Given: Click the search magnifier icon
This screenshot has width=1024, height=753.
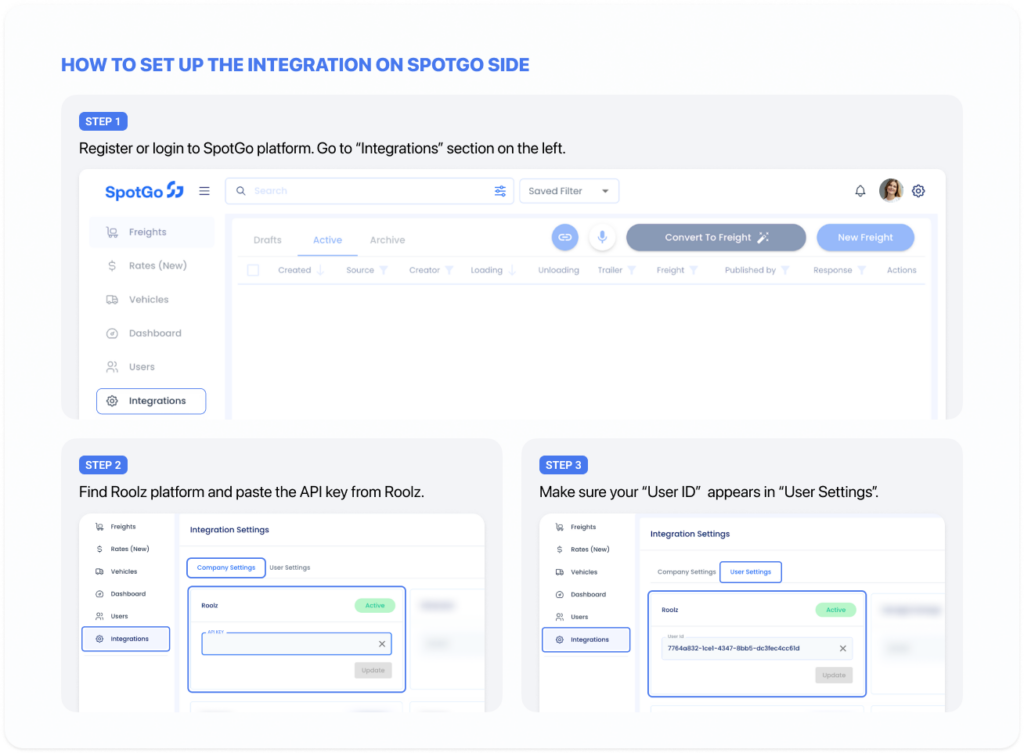Looking at the screenshot, I should [240, 191].
